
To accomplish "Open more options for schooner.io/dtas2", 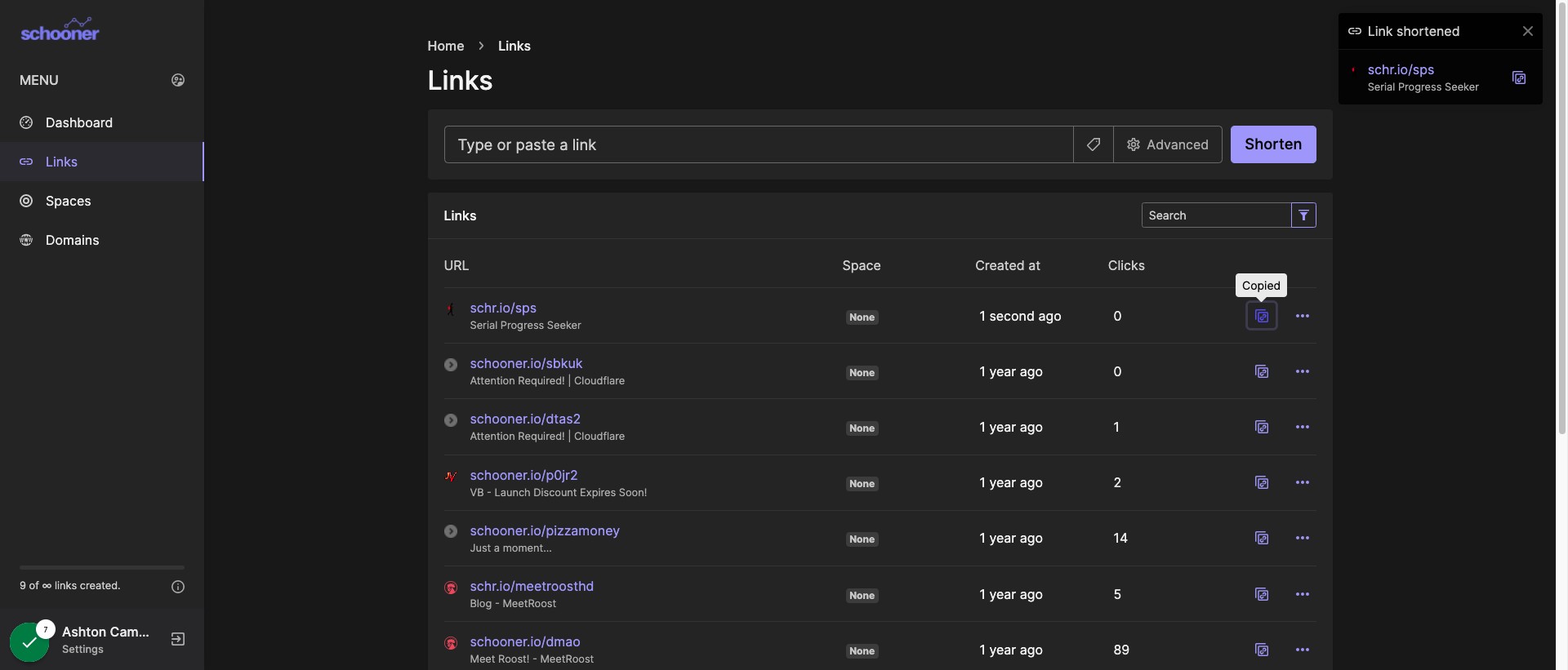I will click(x=1303, y=427).
